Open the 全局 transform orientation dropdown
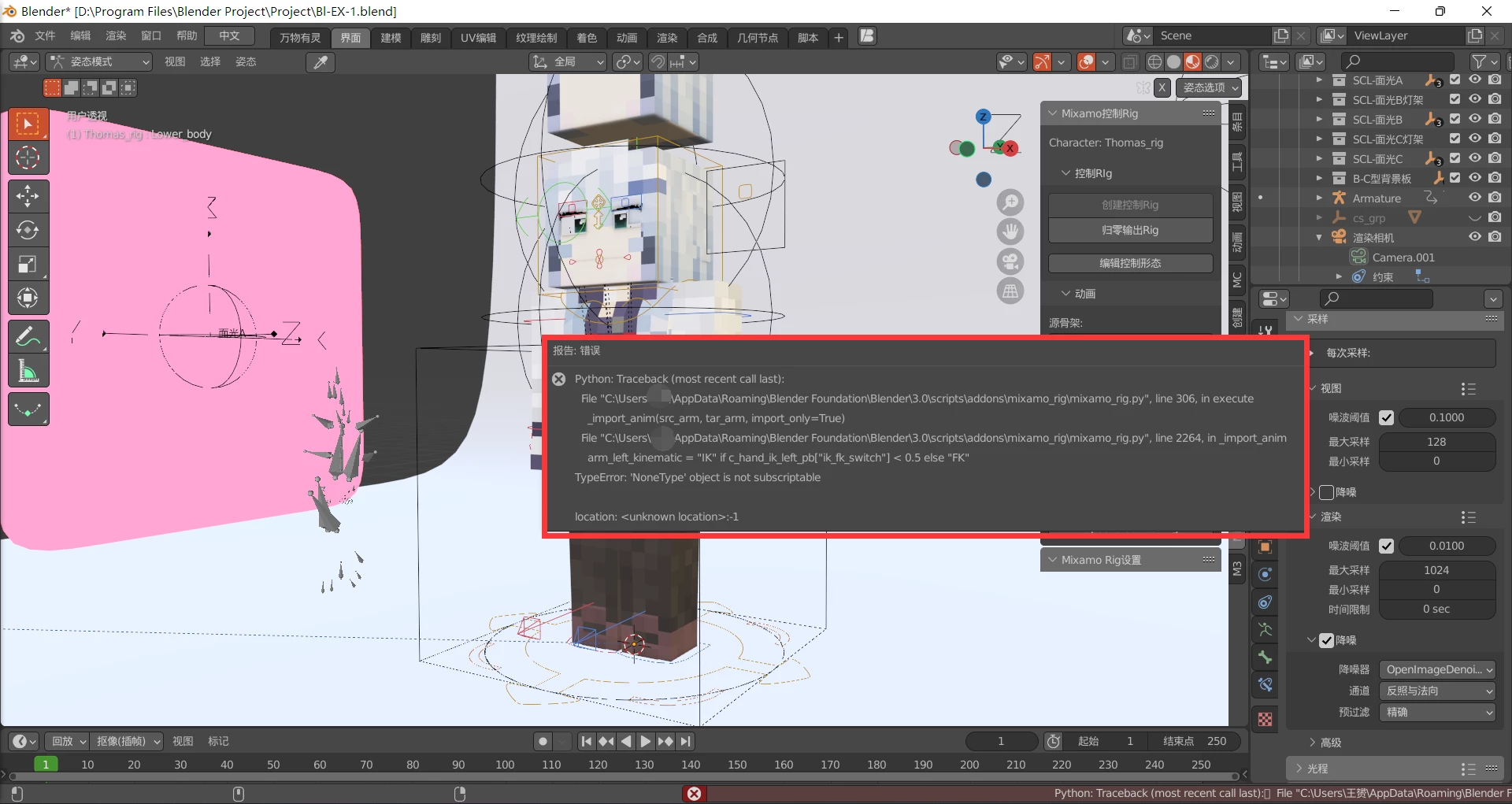1512x804 pixels. point(568,61)
